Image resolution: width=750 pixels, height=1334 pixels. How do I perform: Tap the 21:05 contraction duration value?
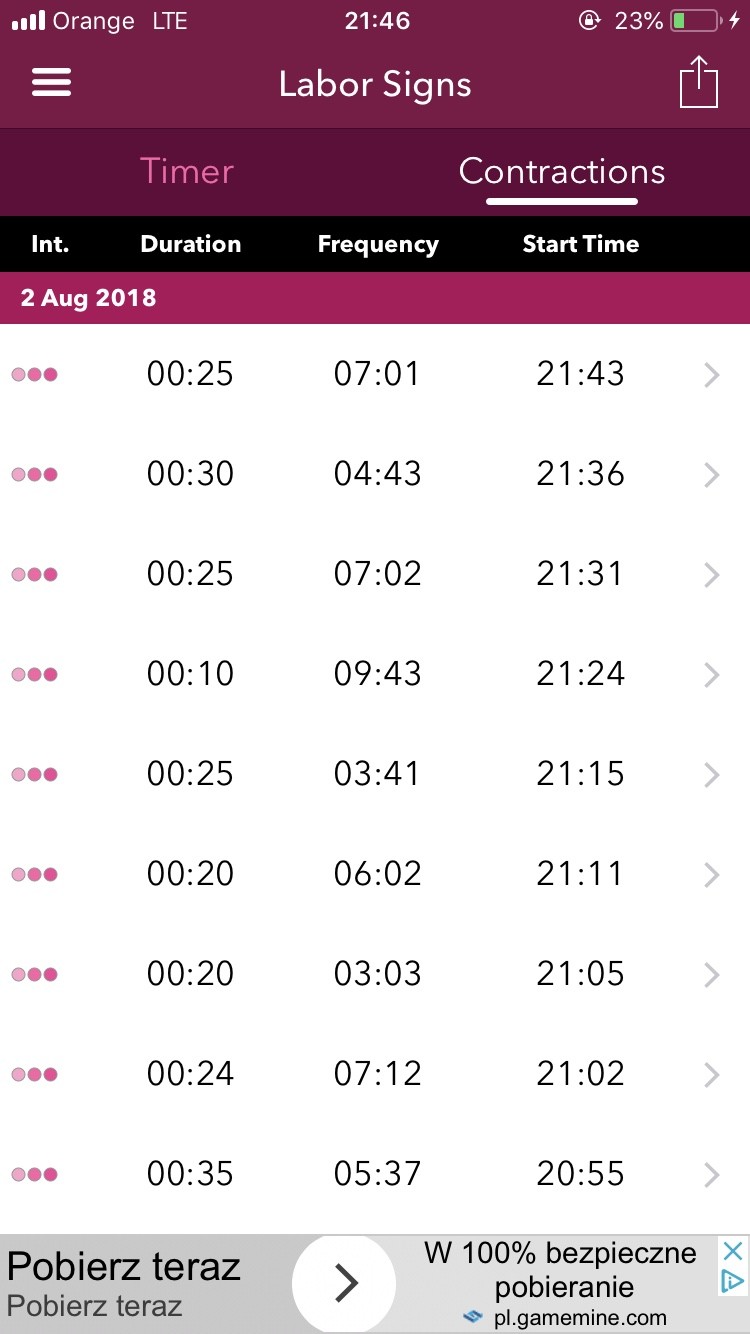tap(190, 974)
